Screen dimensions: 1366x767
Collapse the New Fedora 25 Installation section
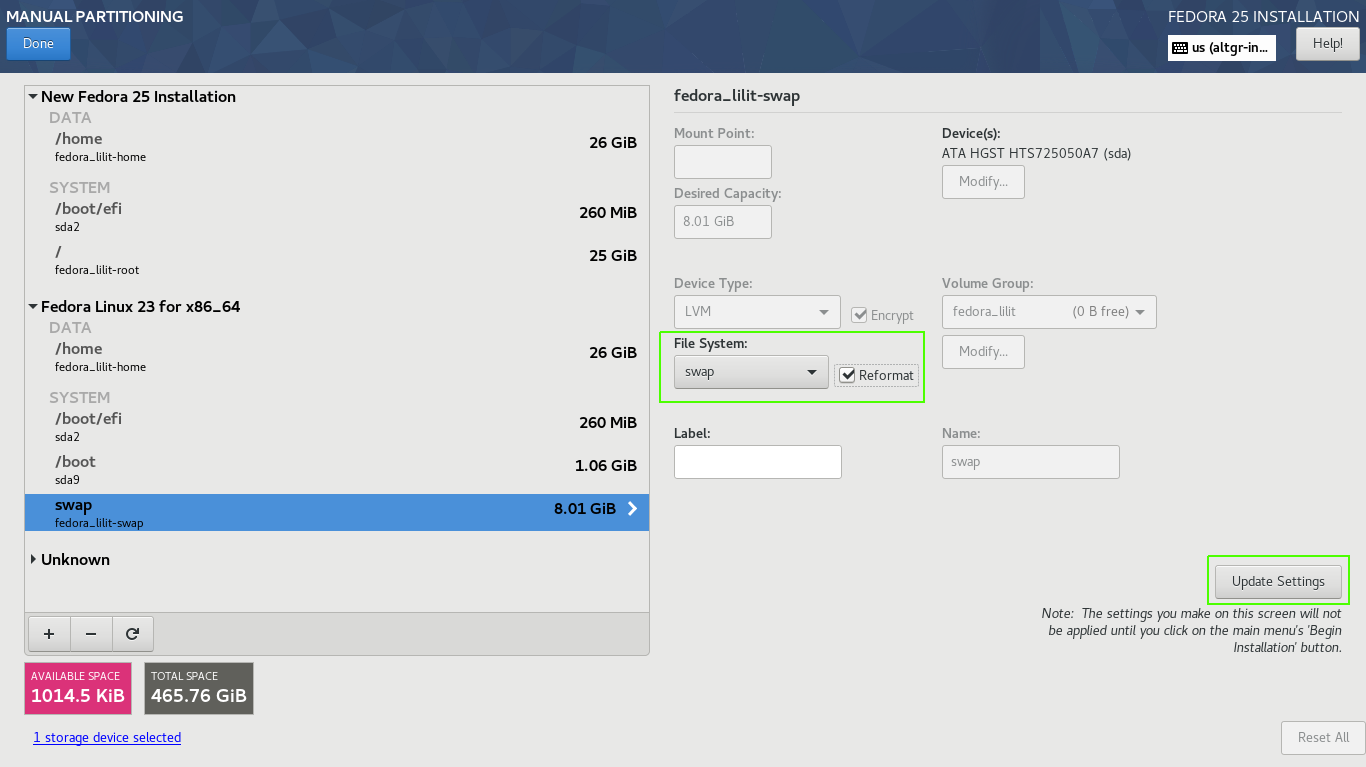33,97
